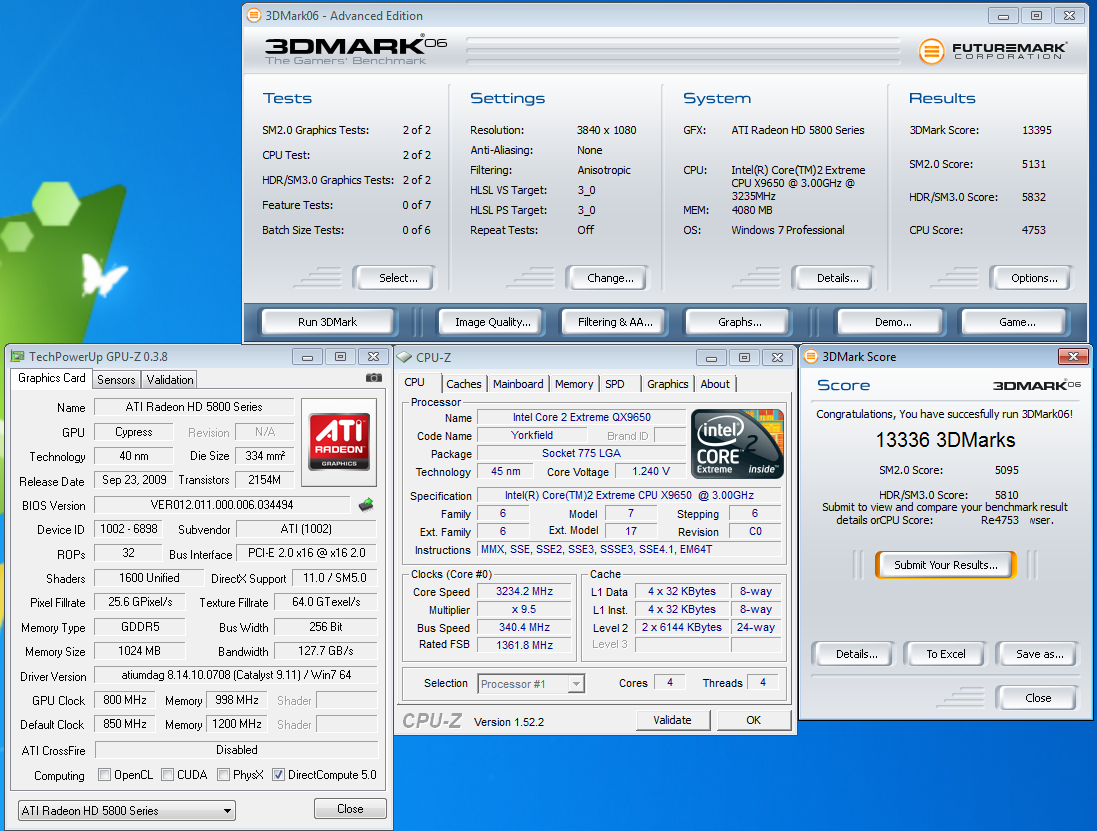Open the Graphs... button
1097x831 pixels.
pos(739,322)
